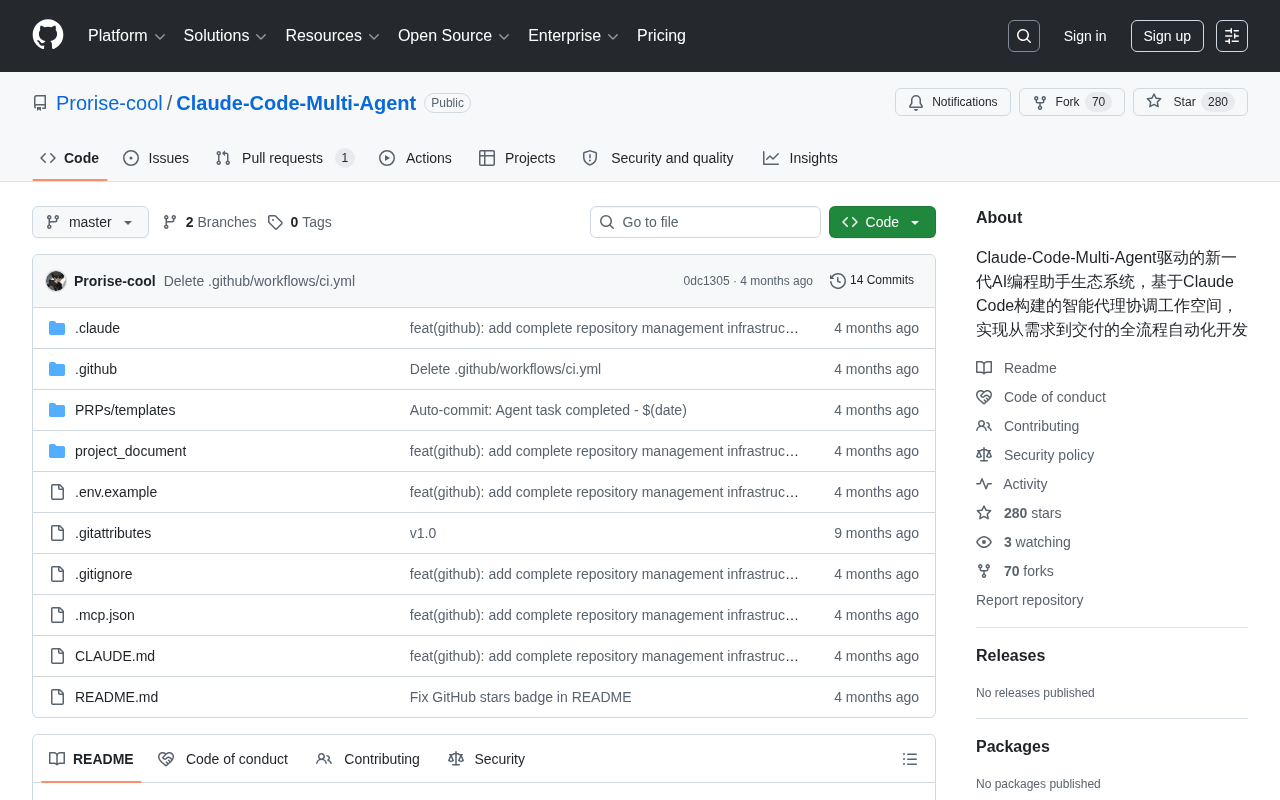Click the .mcp.json file icon

(57, 615)
